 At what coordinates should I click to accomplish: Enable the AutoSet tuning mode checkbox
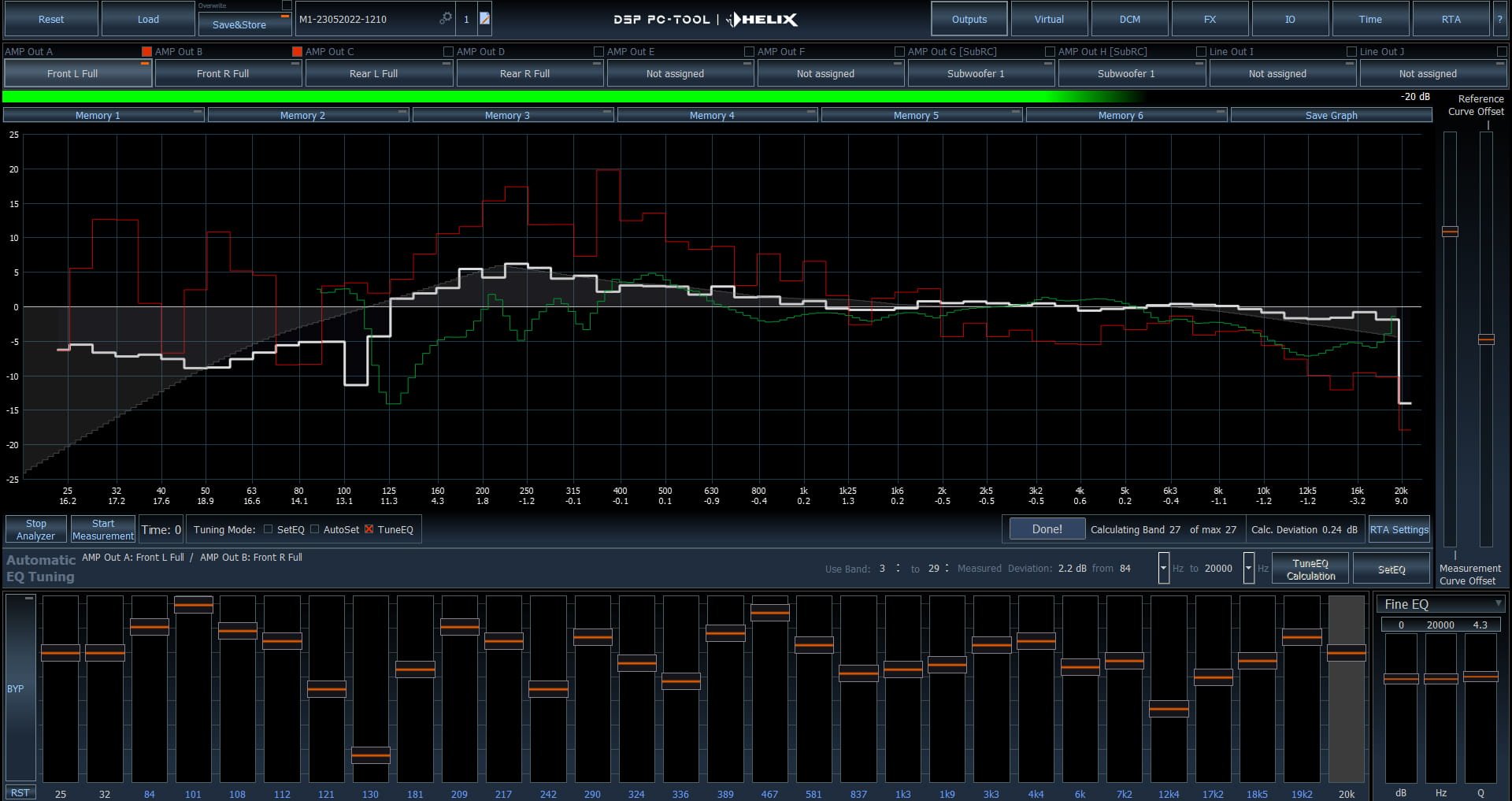click(x=315, y=529)
